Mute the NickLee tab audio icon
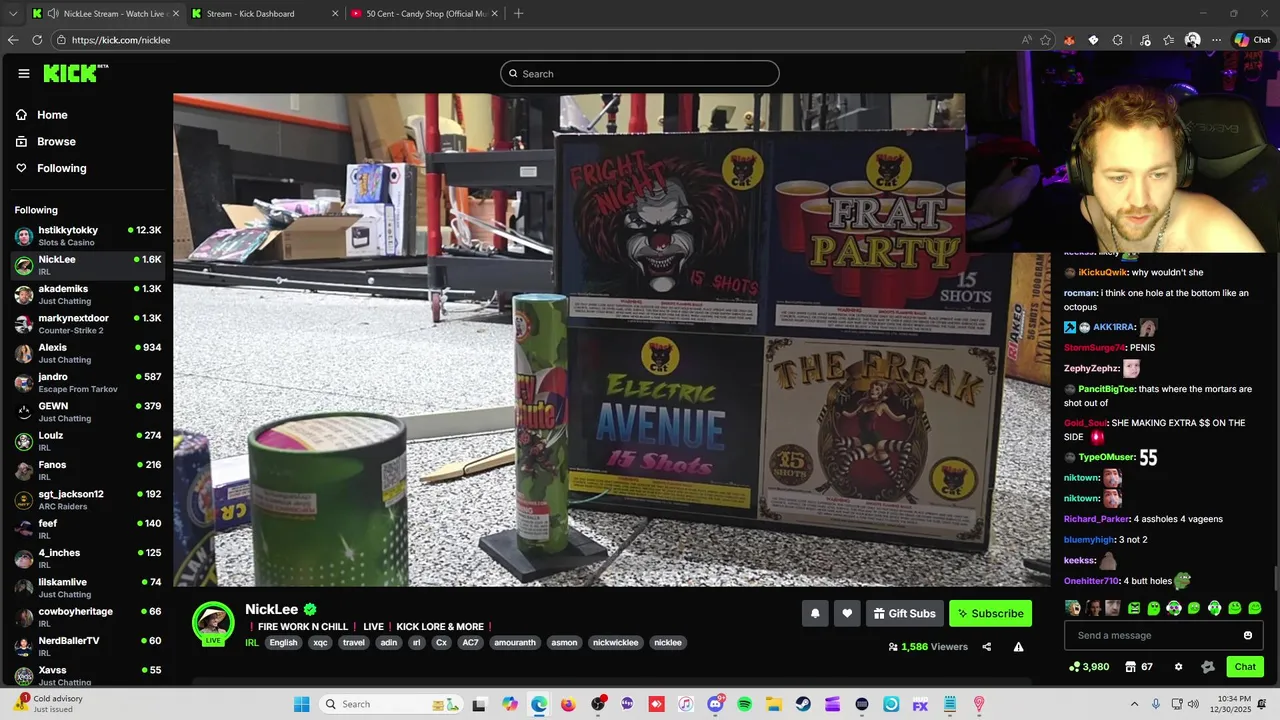This screenshot has width=1280, height=720. click(x=52, y=14)
